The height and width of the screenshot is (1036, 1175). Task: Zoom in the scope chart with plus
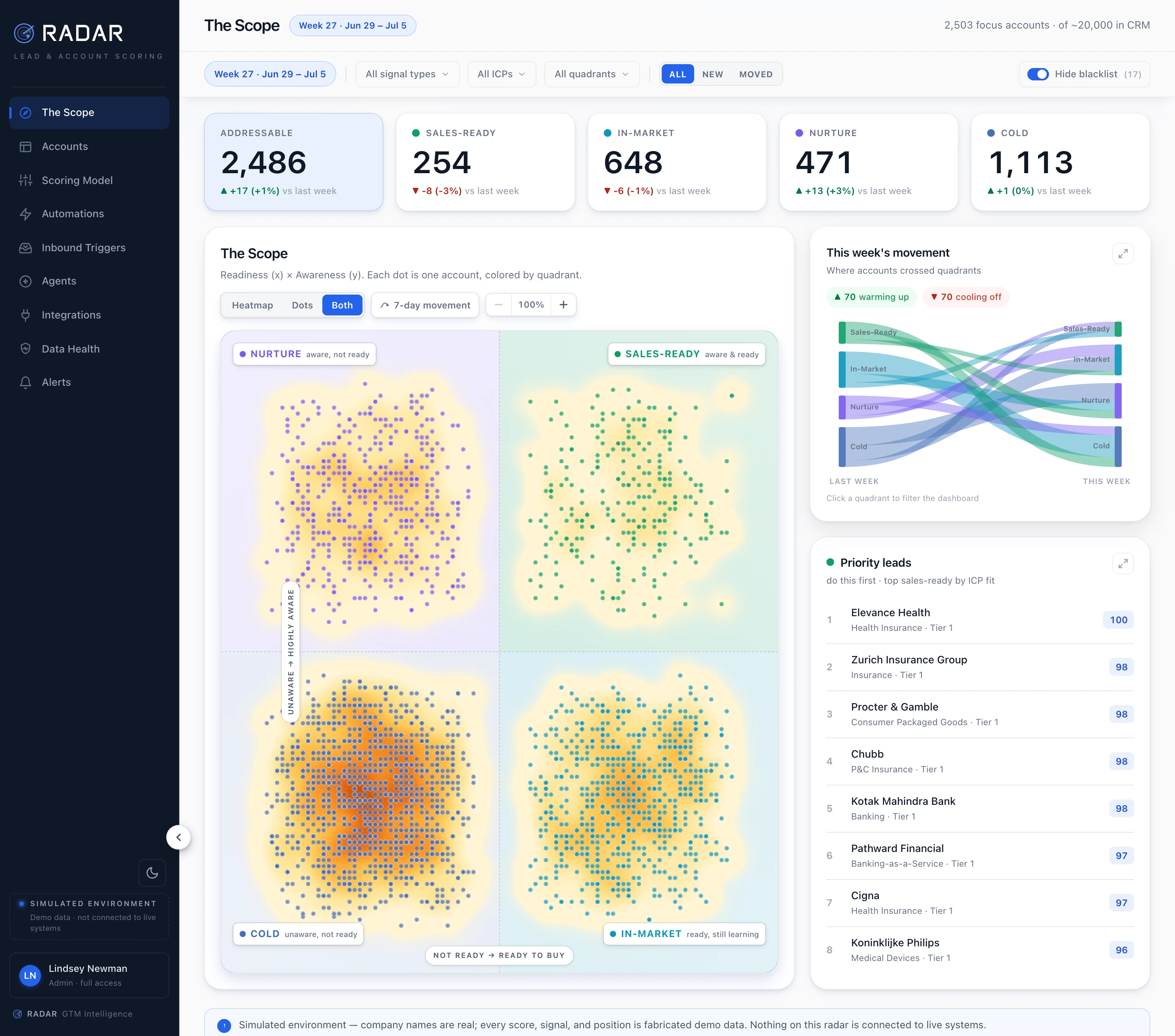click(564, 305)
